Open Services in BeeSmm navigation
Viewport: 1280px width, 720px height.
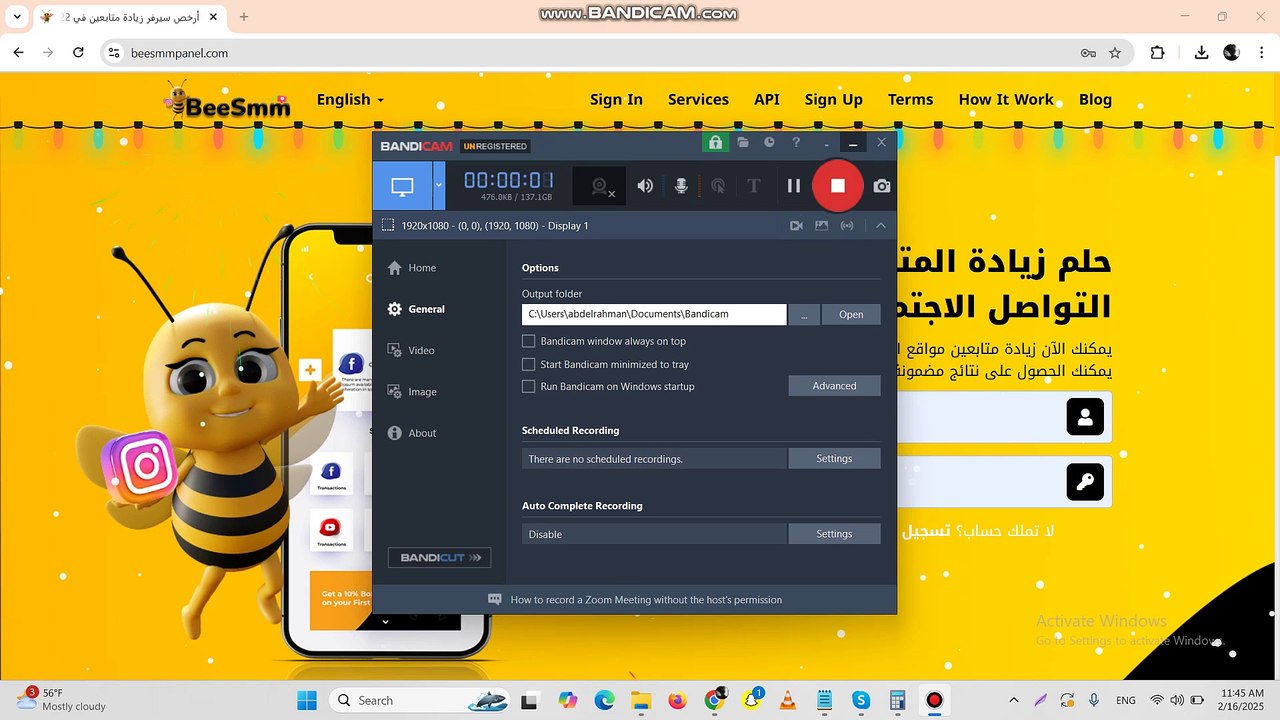(698, 99)
